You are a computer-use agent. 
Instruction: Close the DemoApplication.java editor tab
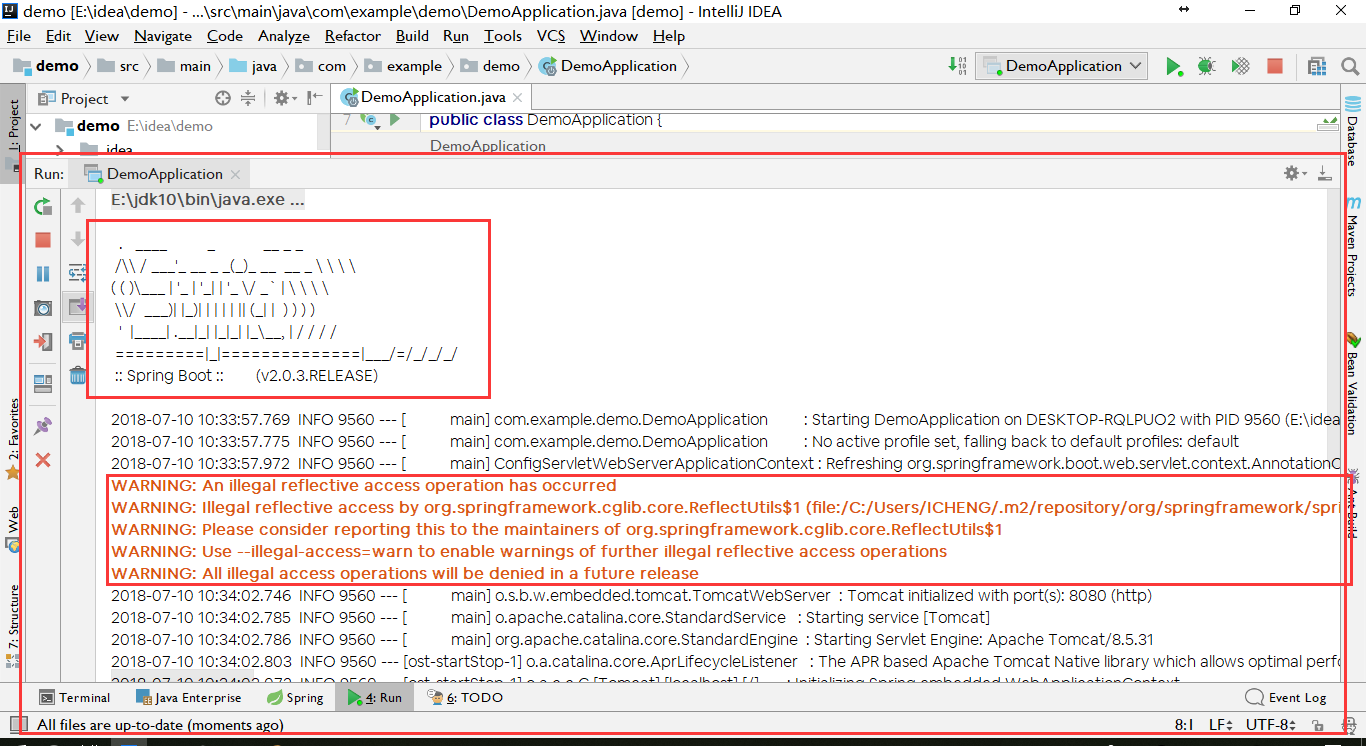517,98
